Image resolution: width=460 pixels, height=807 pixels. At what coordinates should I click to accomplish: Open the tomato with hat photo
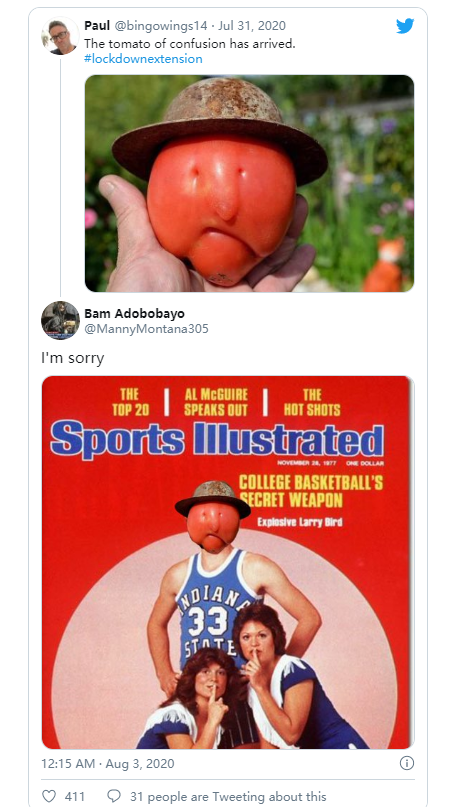[249, 183]
